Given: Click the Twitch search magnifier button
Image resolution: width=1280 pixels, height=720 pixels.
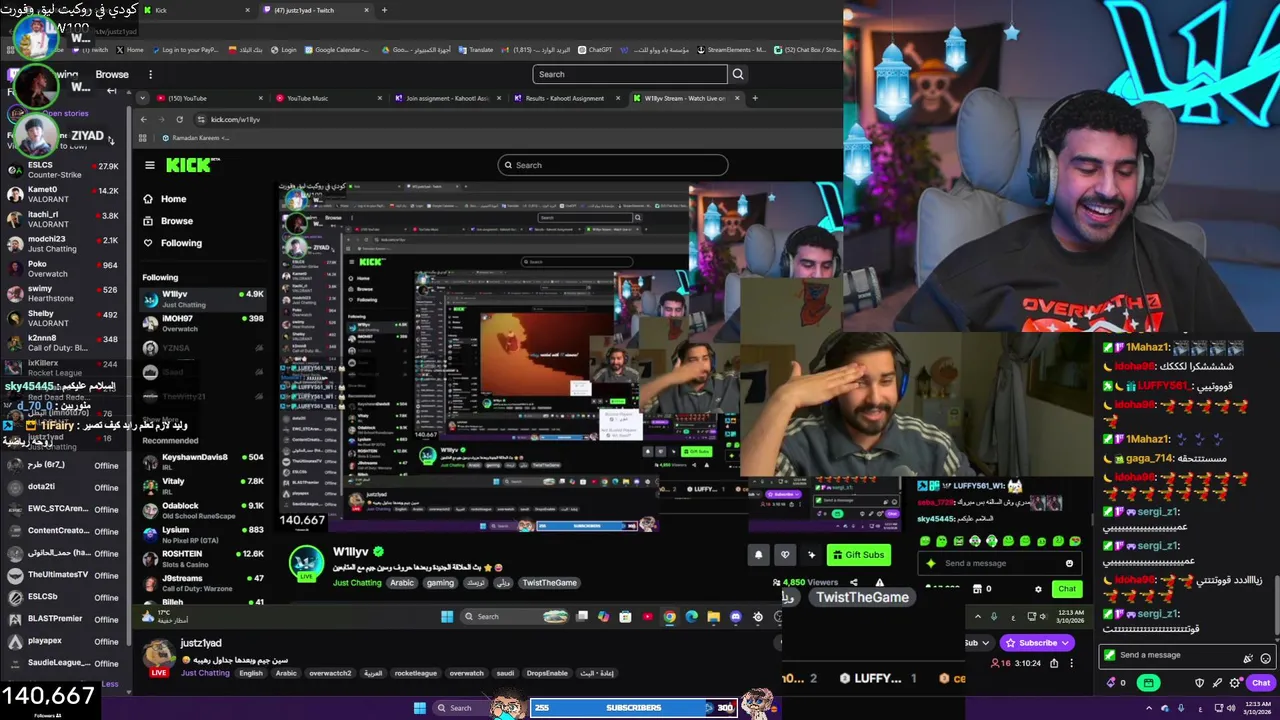Looking at the screenshot, I should [738, 74].
